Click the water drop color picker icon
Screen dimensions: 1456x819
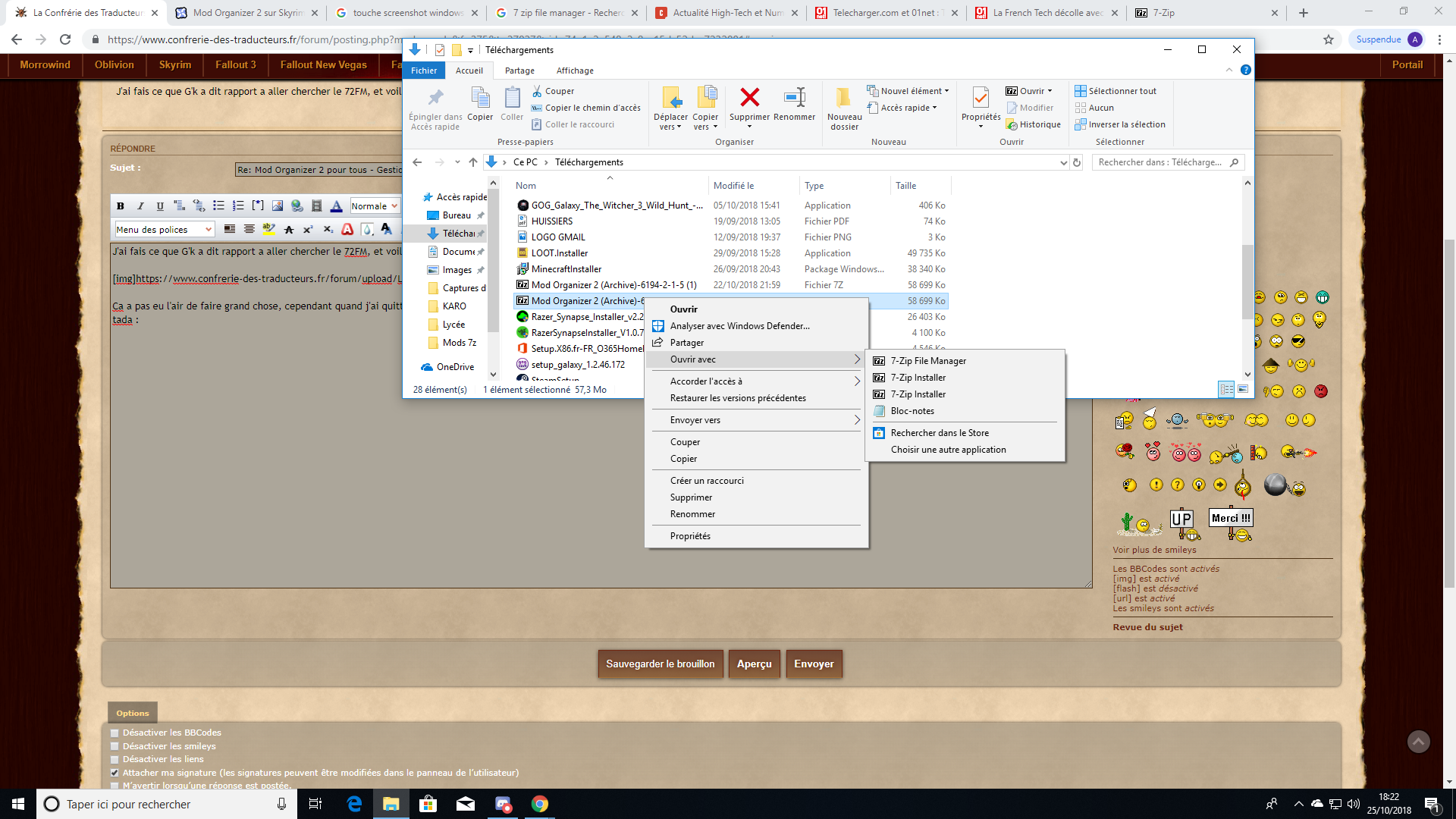click(x=367, y=229)
